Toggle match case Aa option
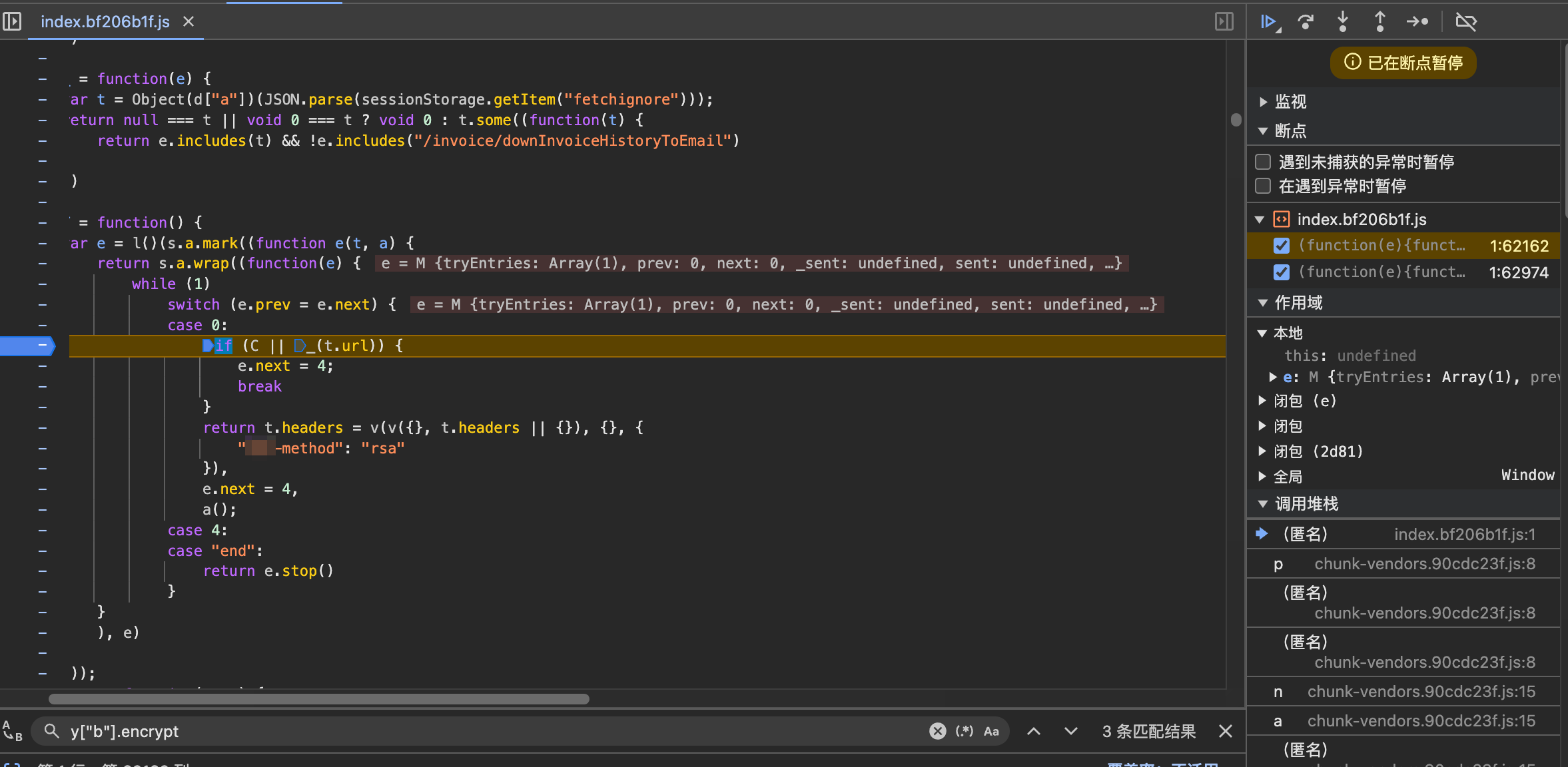The width and height of the screenshot is (1568, 767). (991, 731)
